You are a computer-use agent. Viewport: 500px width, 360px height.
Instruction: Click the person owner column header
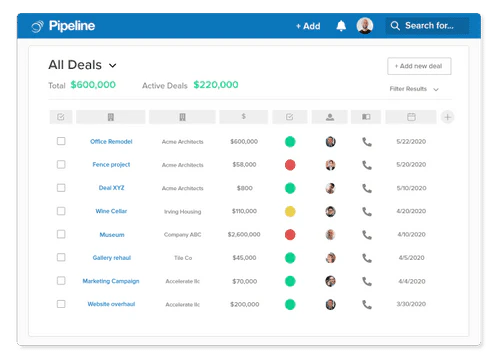[x=330, y=117]
